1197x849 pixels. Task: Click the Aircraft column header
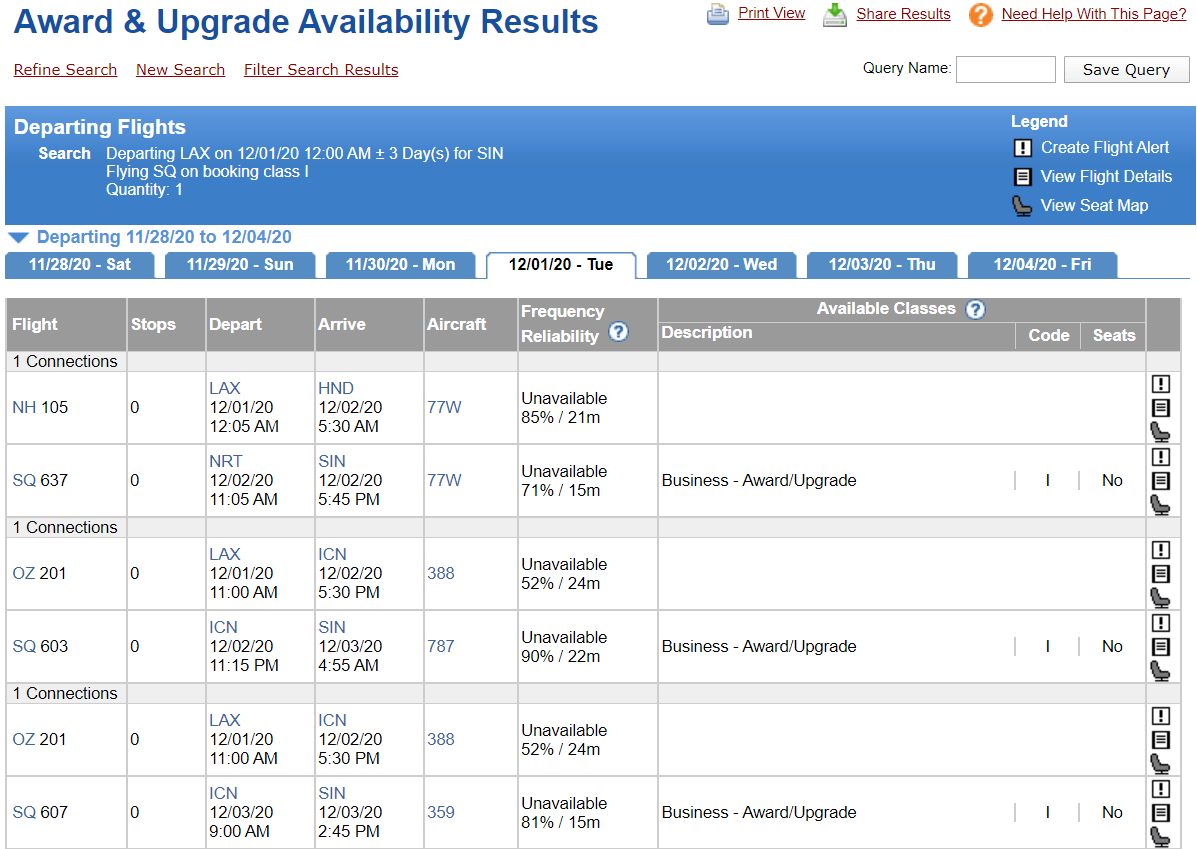click(471, 324)
